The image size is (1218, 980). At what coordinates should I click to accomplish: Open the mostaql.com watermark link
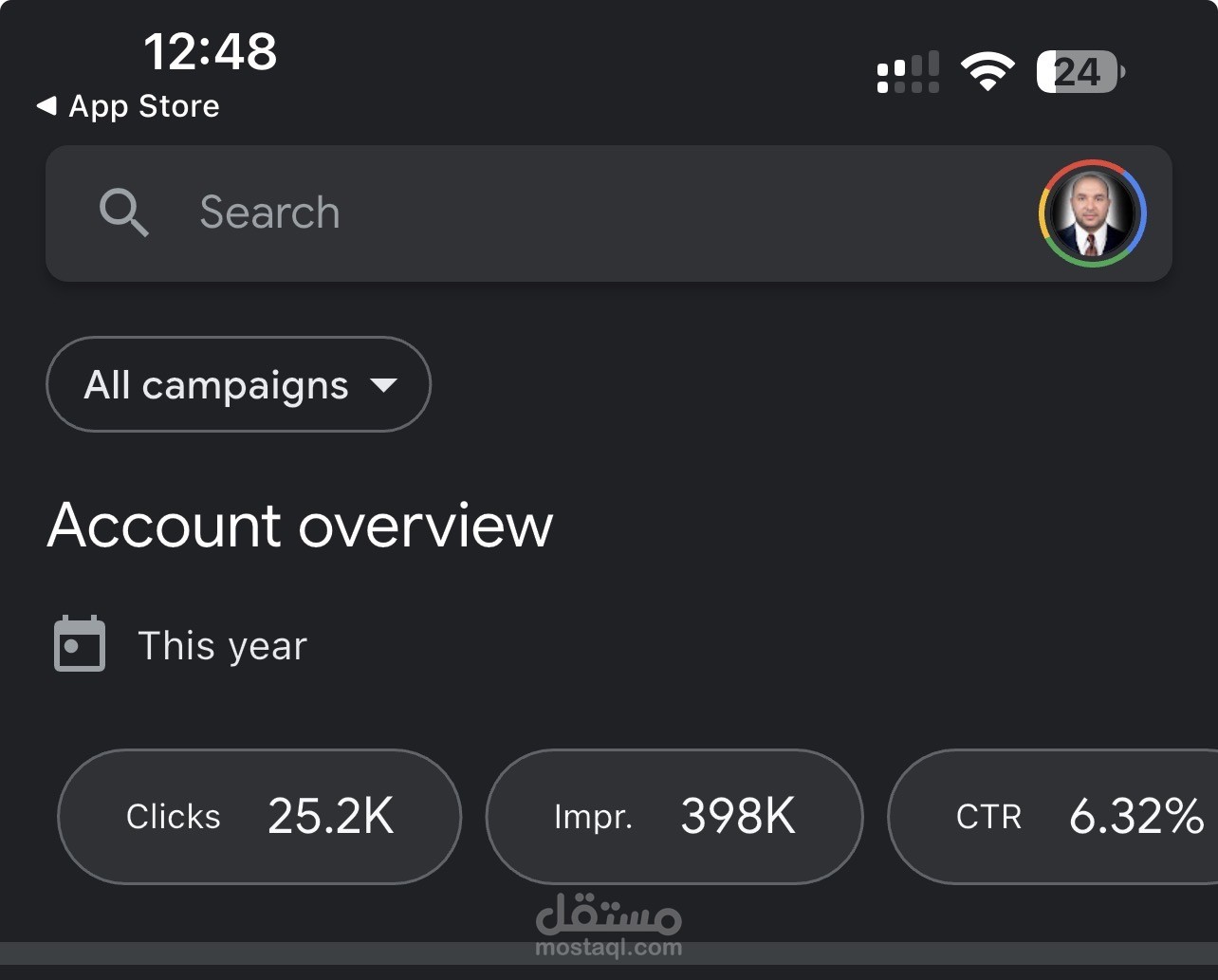point(609,947)
